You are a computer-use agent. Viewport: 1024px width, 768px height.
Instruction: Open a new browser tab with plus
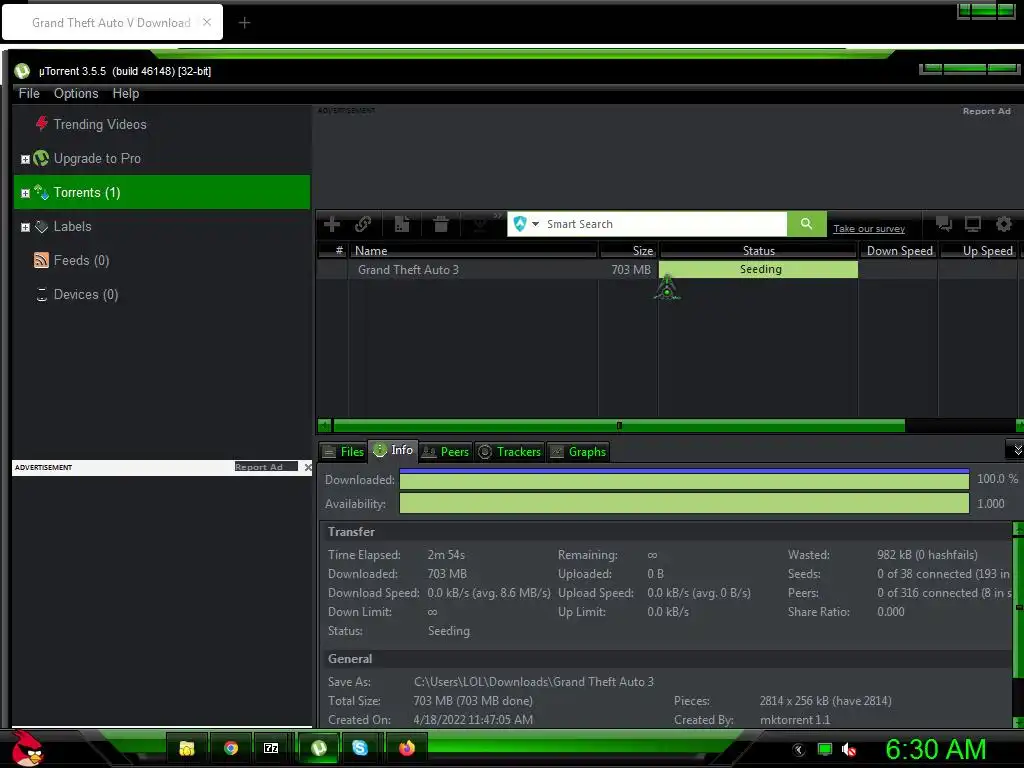(244, 23)
